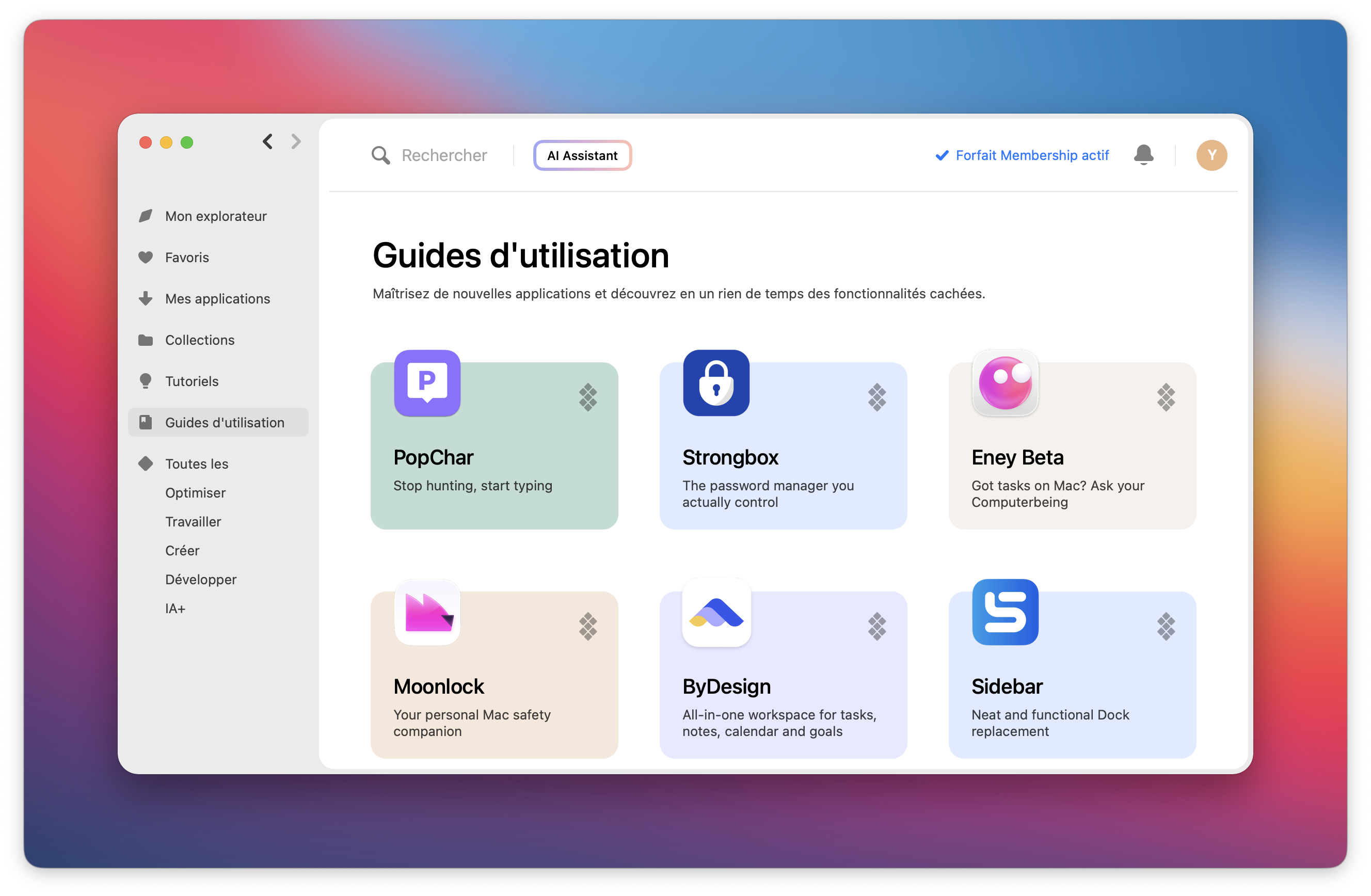
Task: Click the ByDesign app icon
Action: 716,612
